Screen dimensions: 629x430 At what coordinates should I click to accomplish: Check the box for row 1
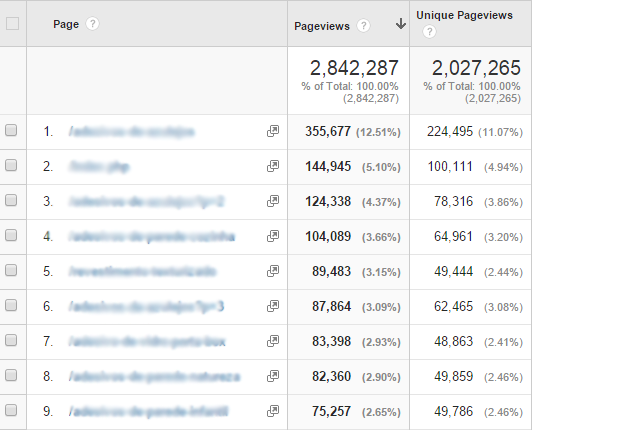click(11, 130)
